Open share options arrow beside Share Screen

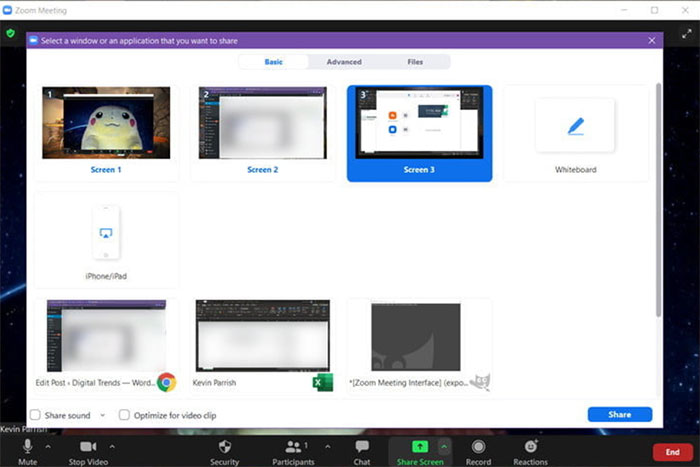coord(445,446)
